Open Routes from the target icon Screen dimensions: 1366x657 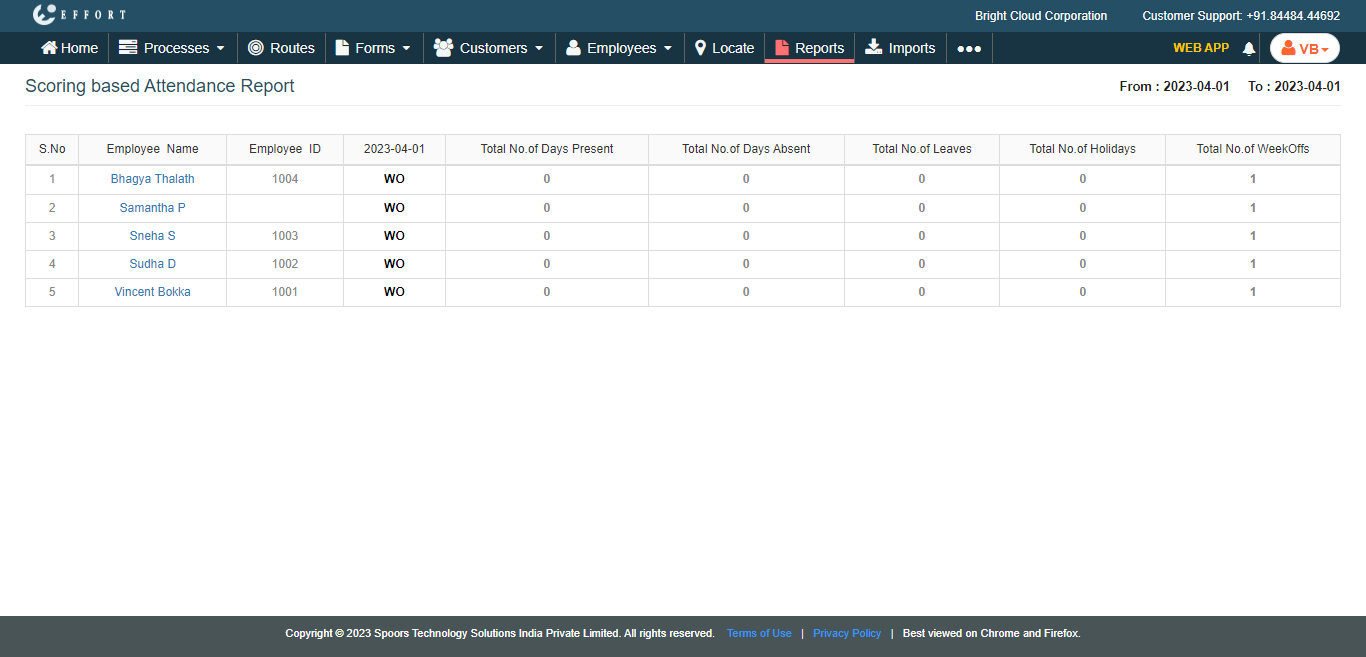click(x=256, y=48)
